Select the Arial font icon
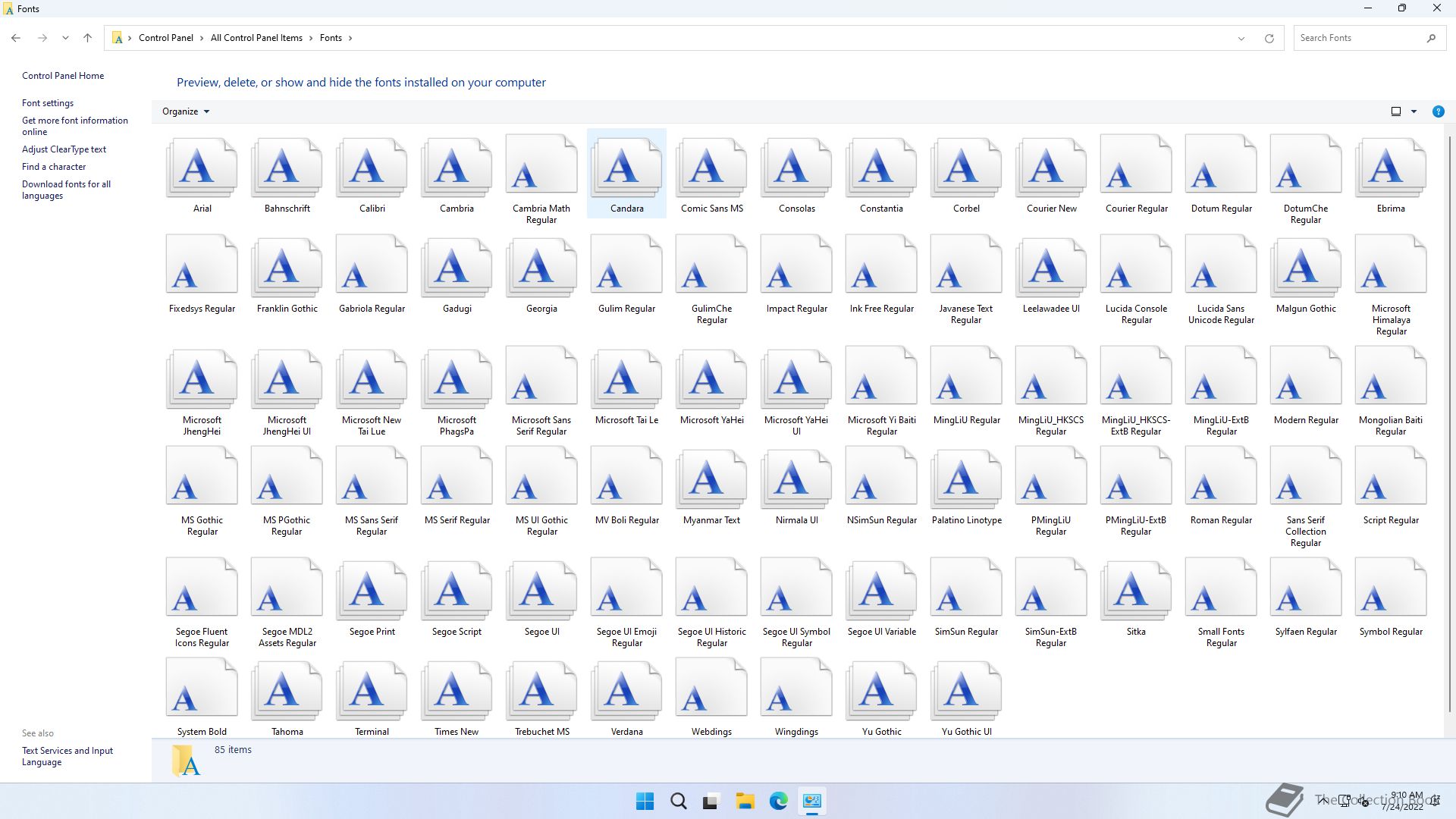Viewport: 1456px width, 819px height. point(202,168)
